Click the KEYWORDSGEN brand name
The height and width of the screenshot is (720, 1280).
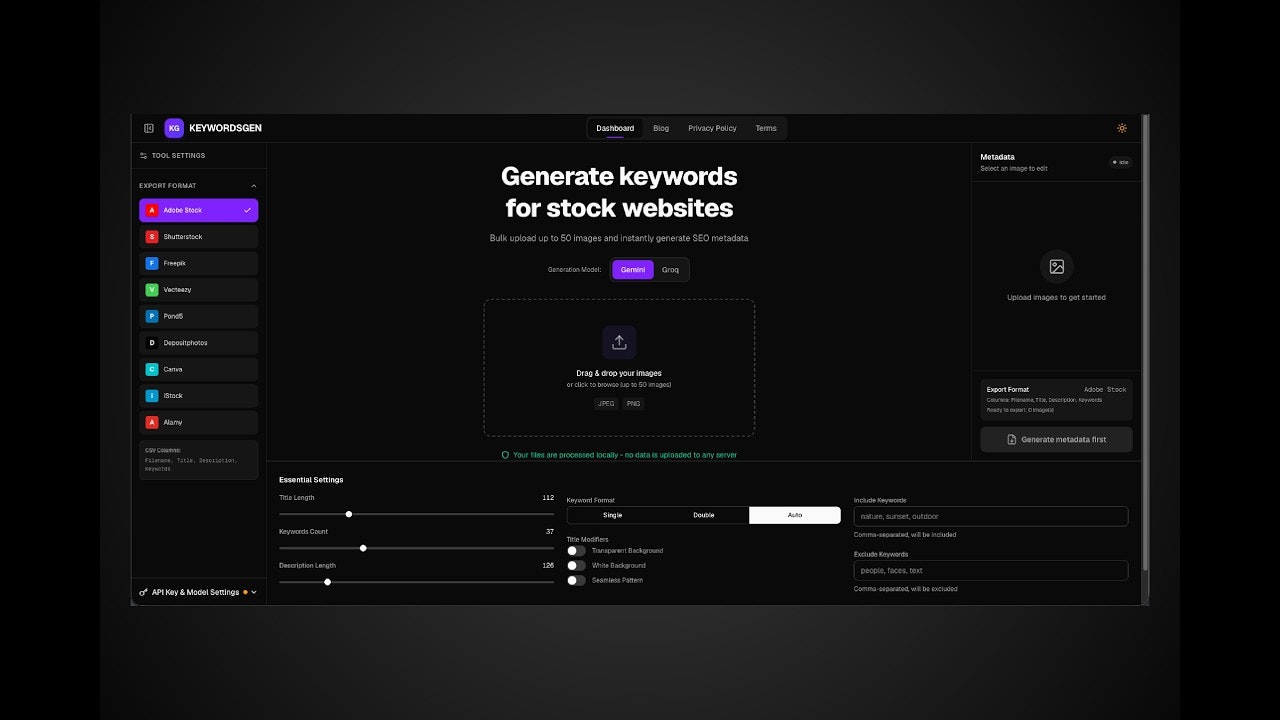(225, 128)
